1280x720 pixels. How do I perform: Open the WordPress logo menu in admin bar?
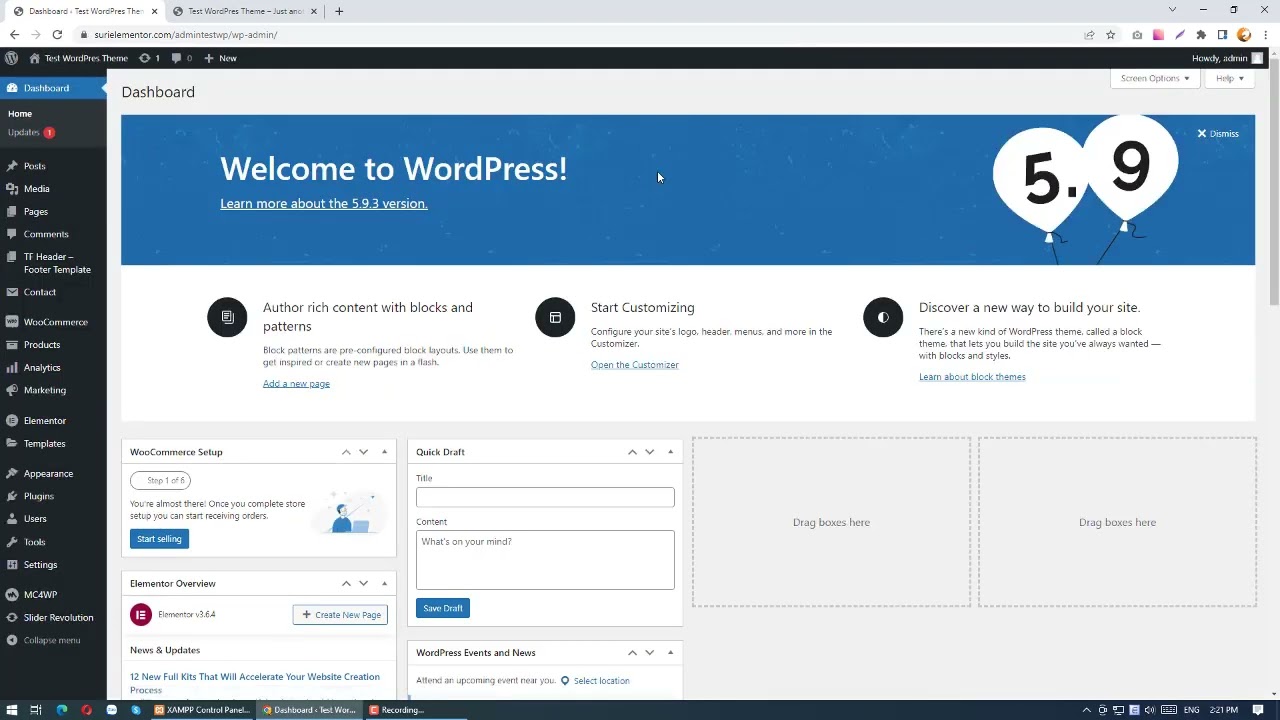(11, 58)
